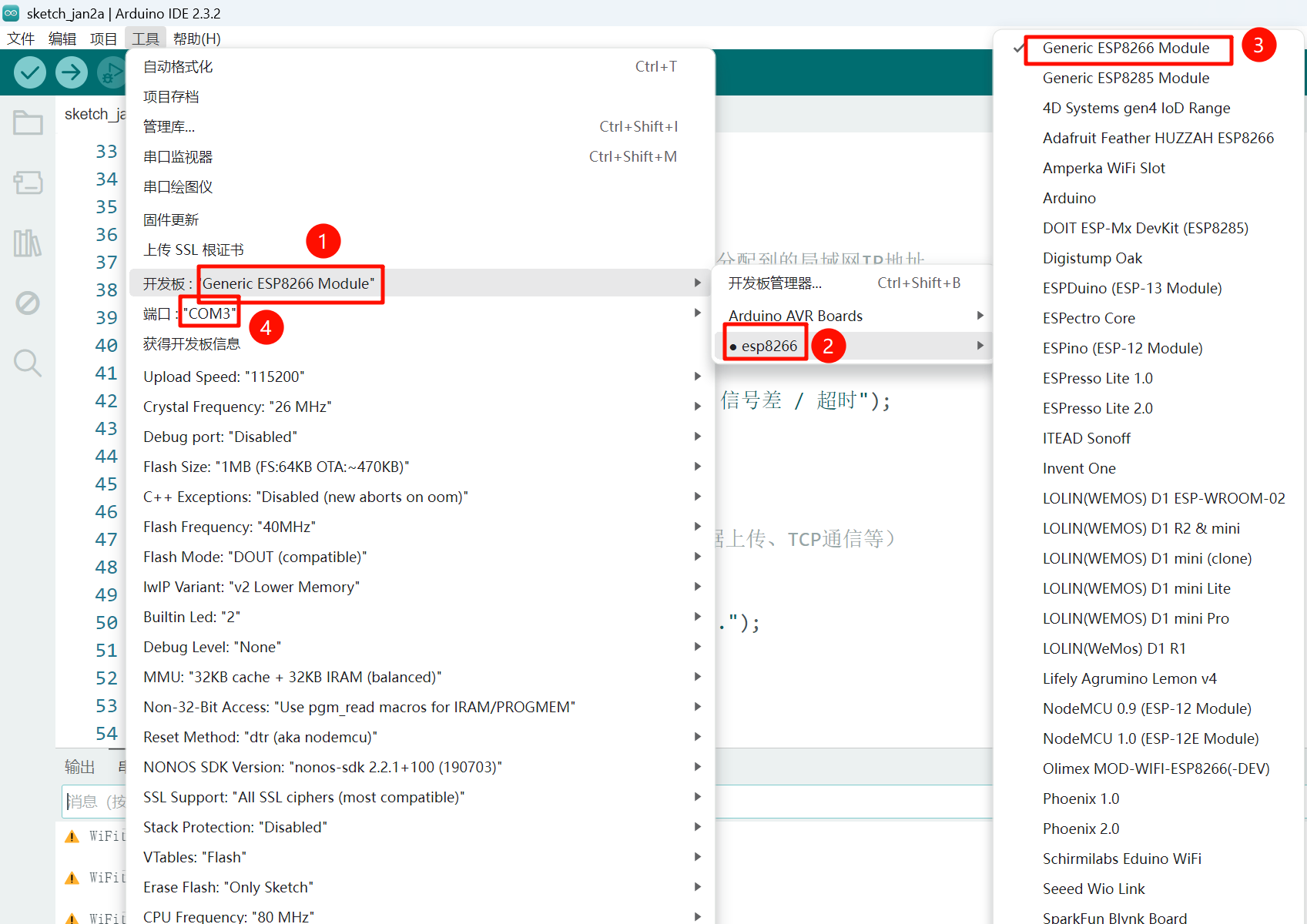This screenshot has width=1307, height=924.
Task: Select 项目存档 menu entry
Action: click(421, 97)
